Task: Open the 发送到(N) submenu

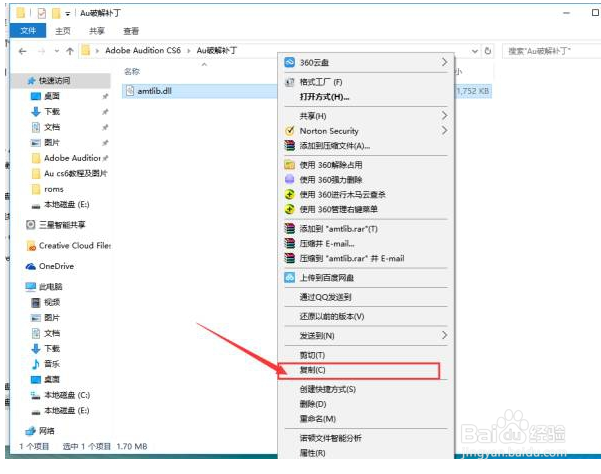Action: [366, 336]
